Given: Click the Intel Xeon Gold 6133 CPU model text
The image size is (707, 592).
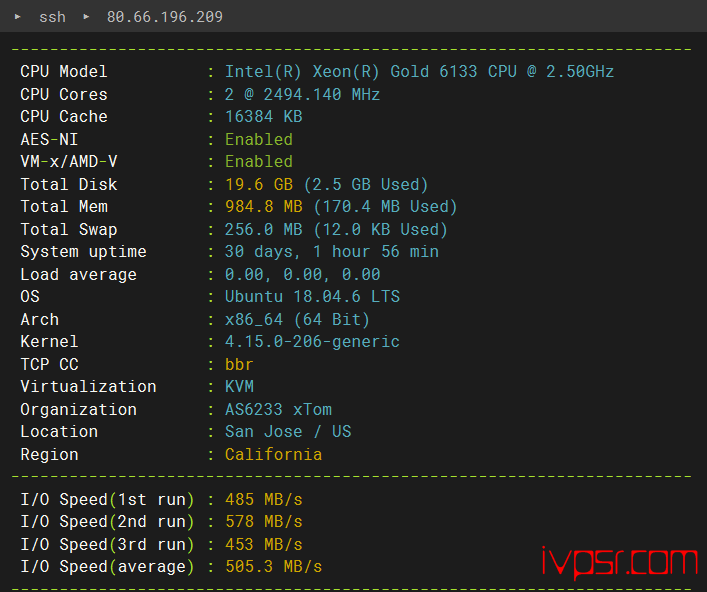Looking at the screenshot, I should click(419, 72).
